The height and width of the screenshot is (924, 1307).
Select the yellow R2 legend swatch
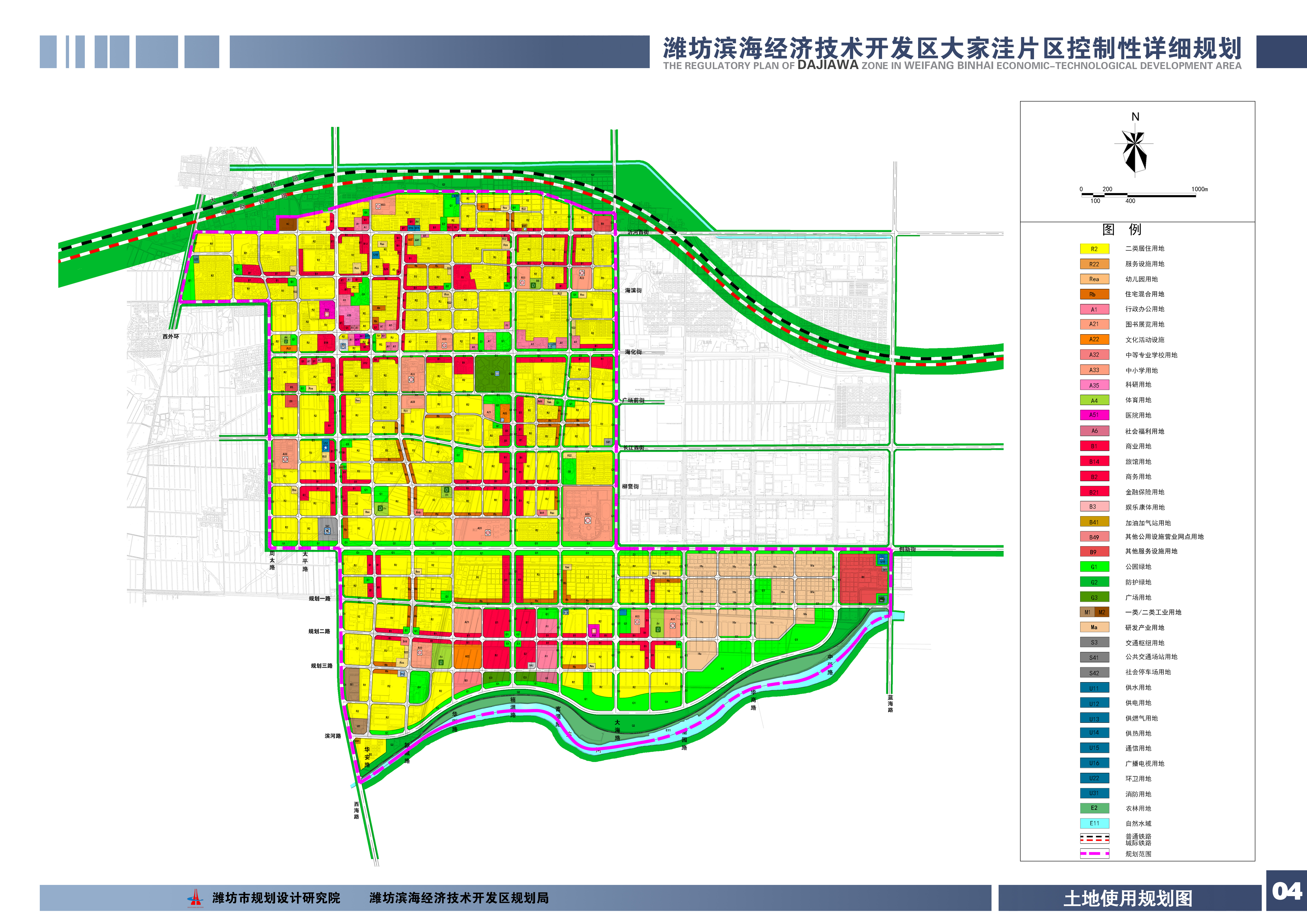[x=1094, y=249]
